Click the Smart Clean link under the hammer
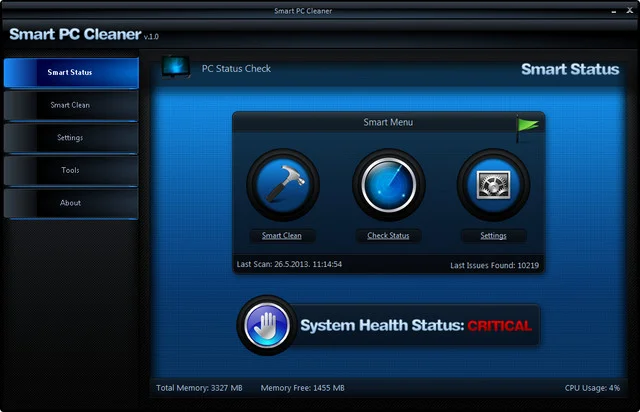640x412 pixels. pos(282,236)
